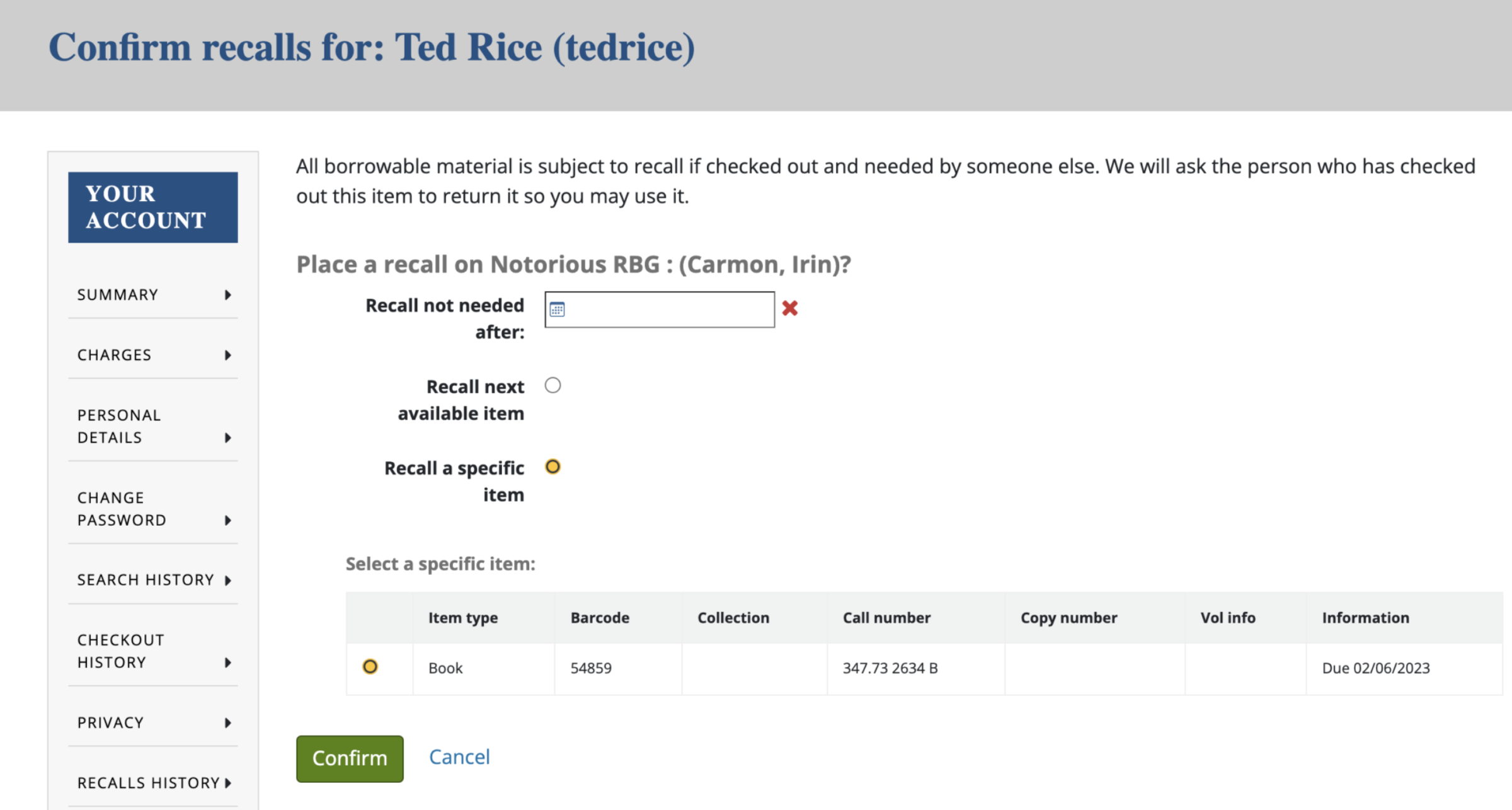Choose the Book item barcode 54859 radio
The height and width of the screenshot is (810, 1512).
(x=370, y=667)
